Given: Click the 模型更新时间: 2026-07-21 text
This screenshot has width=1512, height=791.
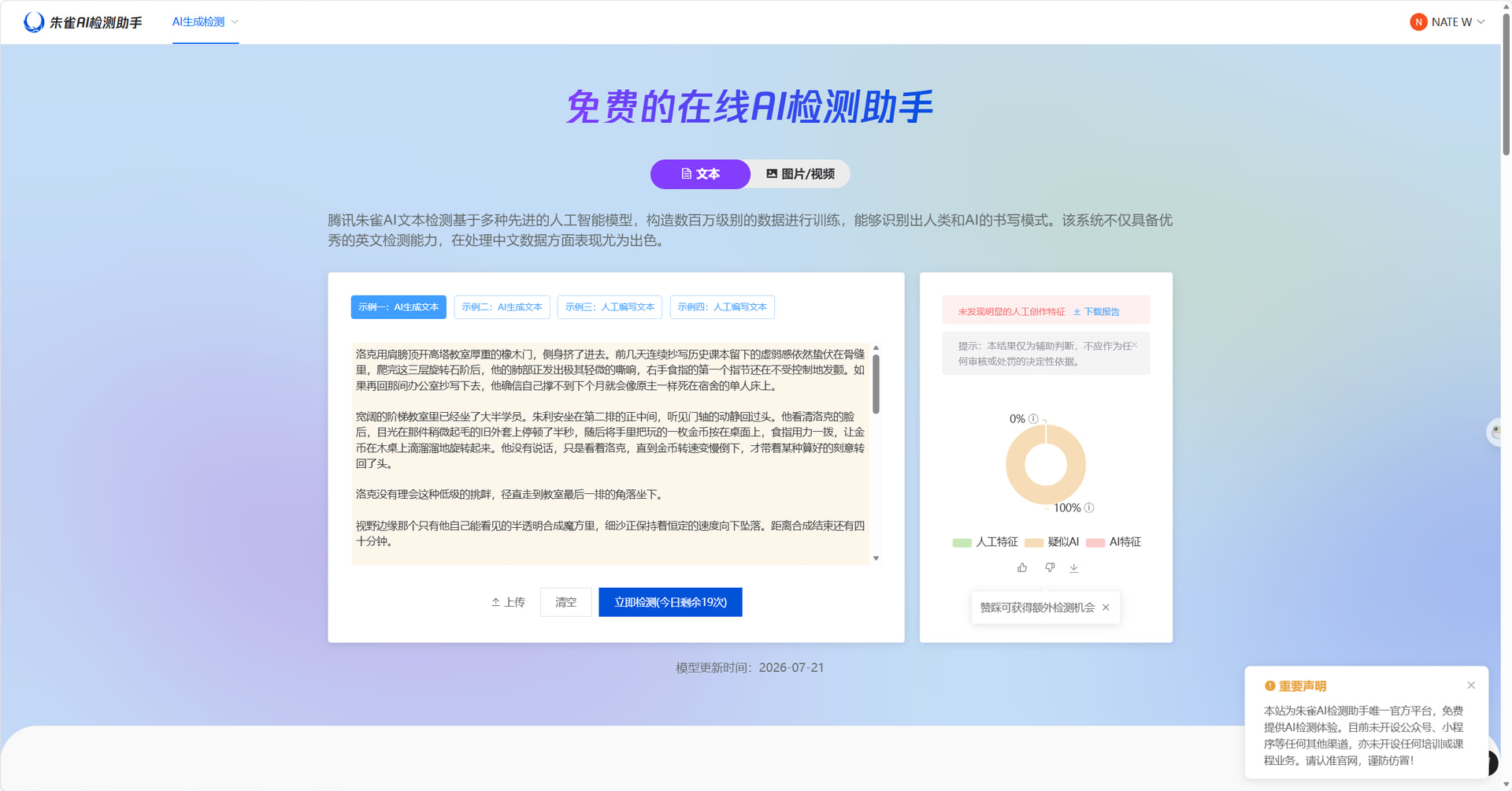Looking at the screenshot, I should point(750,667).
